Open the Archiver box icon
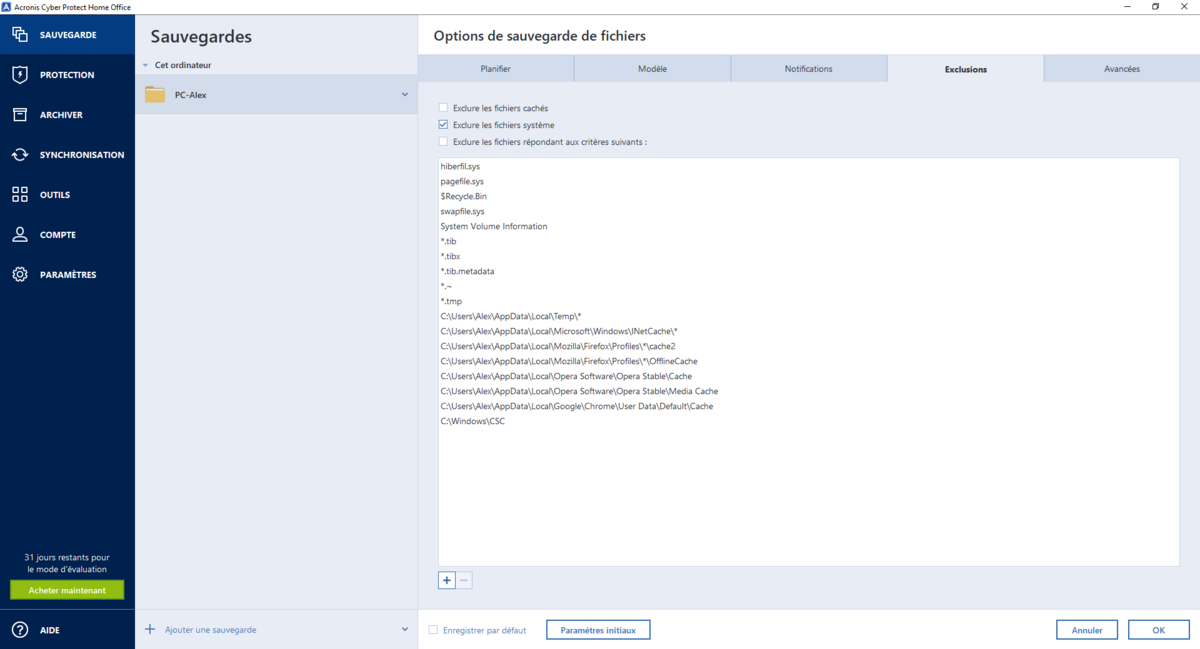This screenshot has width=1200, height=649. tap(20, 115)
